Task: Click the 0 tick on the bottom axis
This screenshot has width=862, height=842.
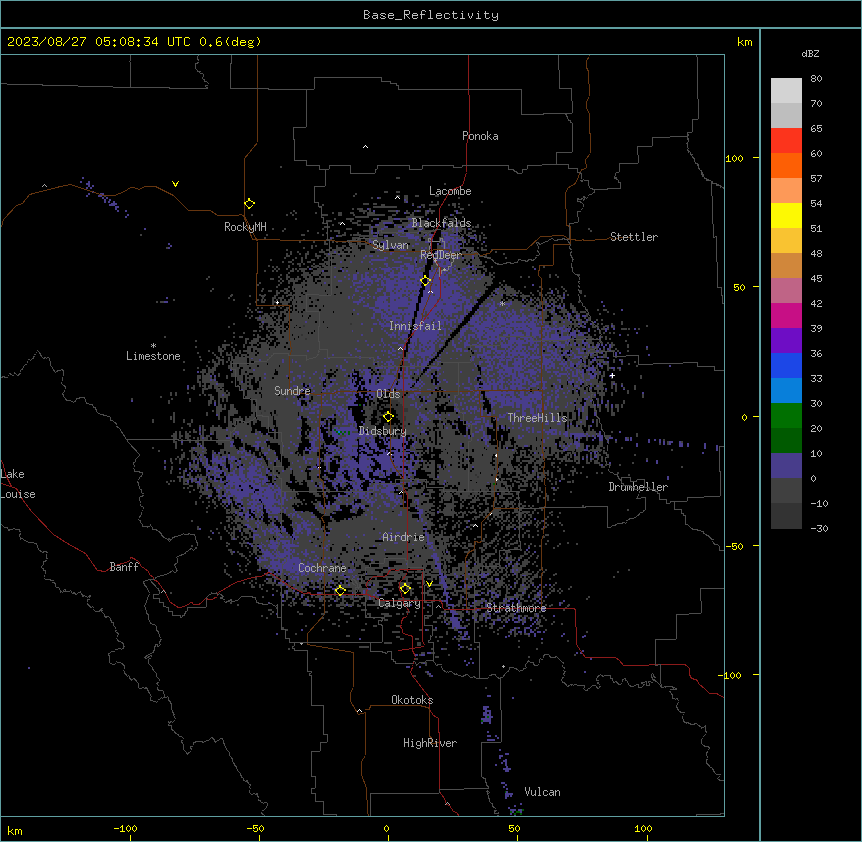Action: (x=386, y=829)
